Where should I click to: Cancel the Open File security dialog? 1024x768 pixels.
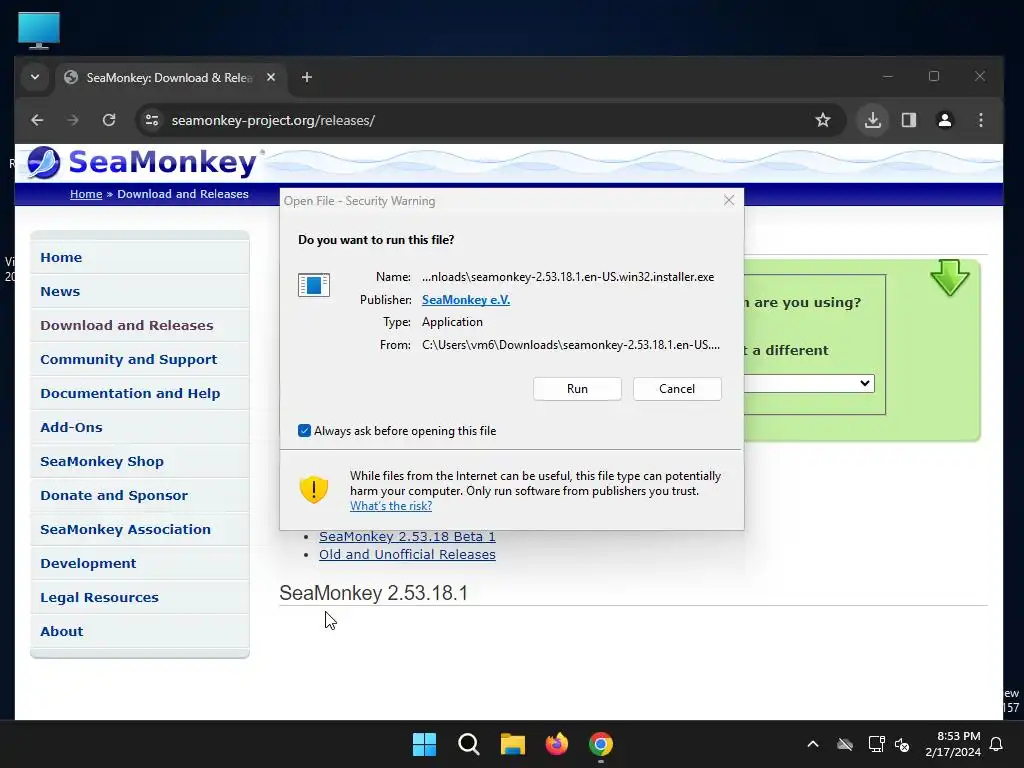tap(677, 389)
